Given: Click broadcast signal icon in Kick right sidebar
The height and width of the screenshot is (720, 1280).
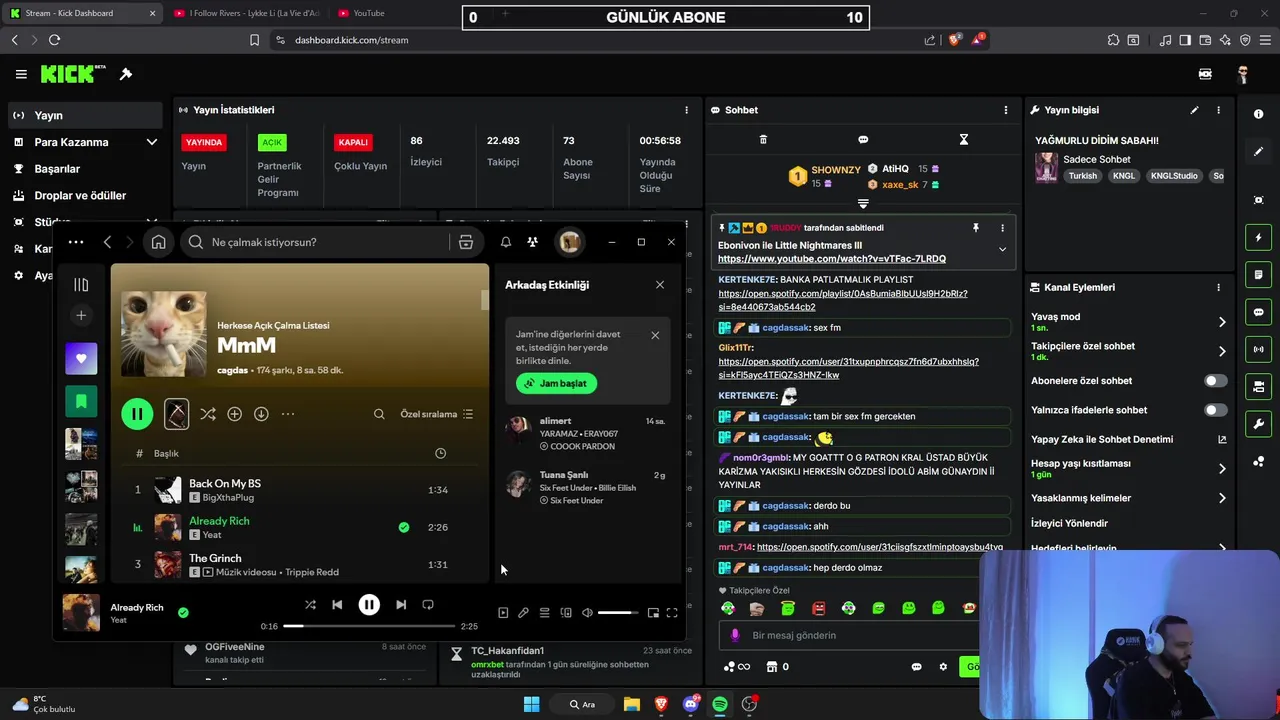Looking at the screenshot, I should click(1259, 349).
